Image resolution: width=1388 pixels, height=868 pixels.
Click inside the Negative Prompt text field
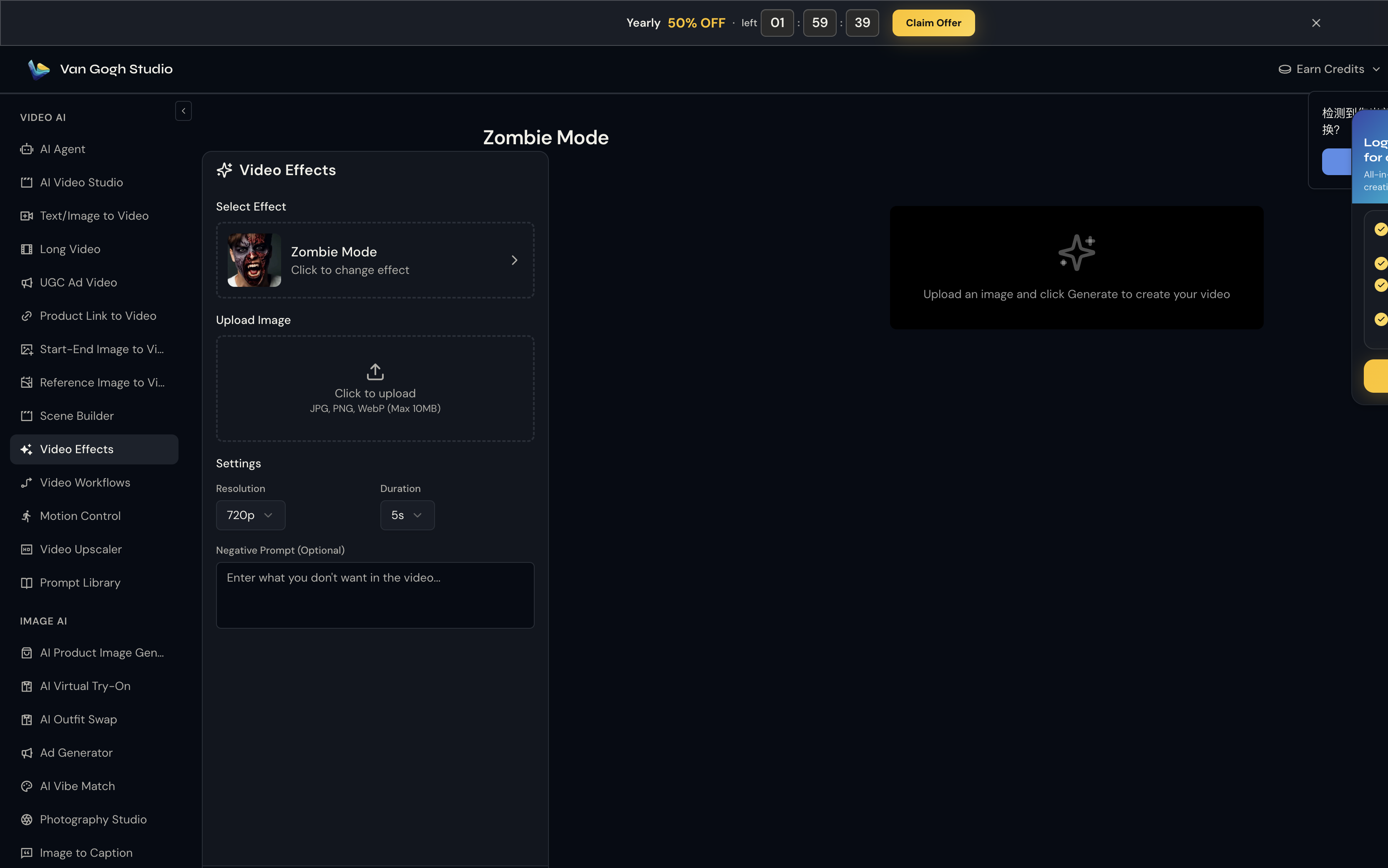pos(375,595)
